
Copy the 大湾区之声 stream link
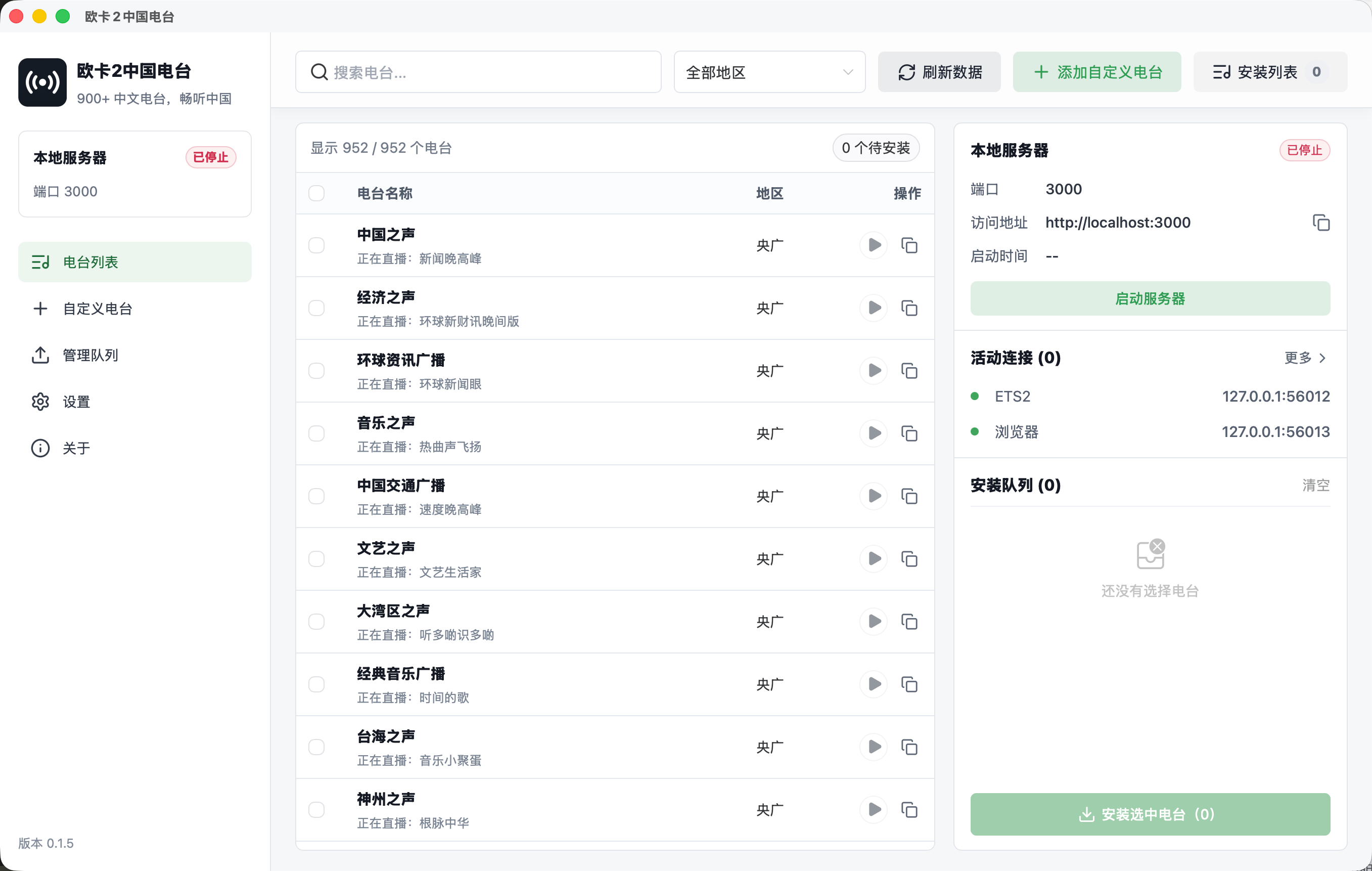(909, 621)
